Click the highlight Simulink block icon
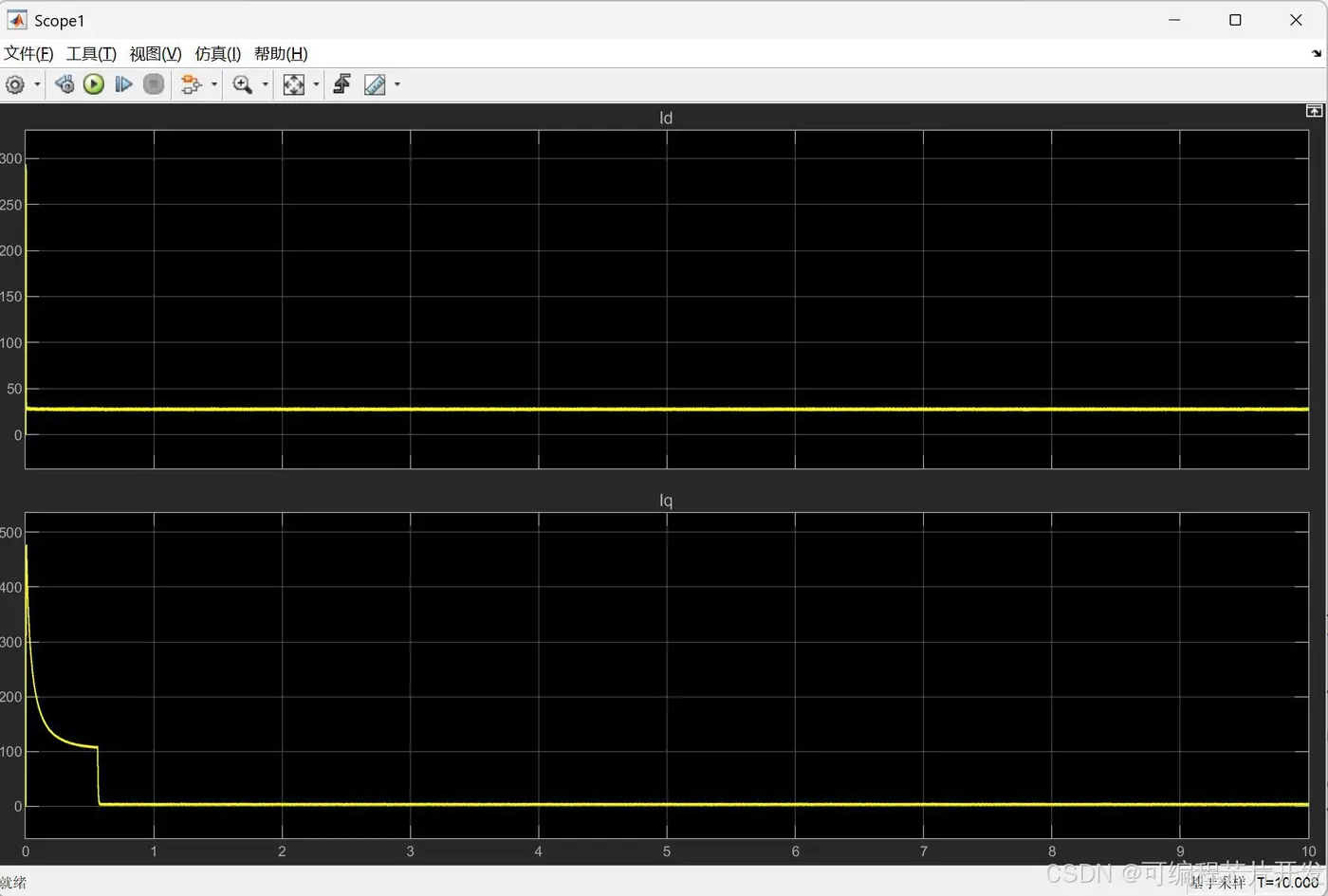The width and height of the screenshot is (1328, 896). click(x=192, y=84)
